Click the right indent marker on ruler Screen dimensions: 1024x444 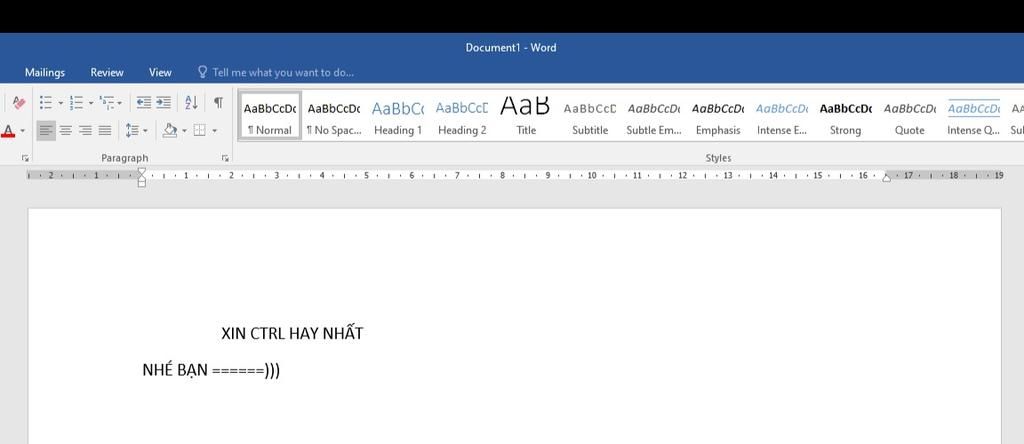pyautogui.click(x=886, y=178)
